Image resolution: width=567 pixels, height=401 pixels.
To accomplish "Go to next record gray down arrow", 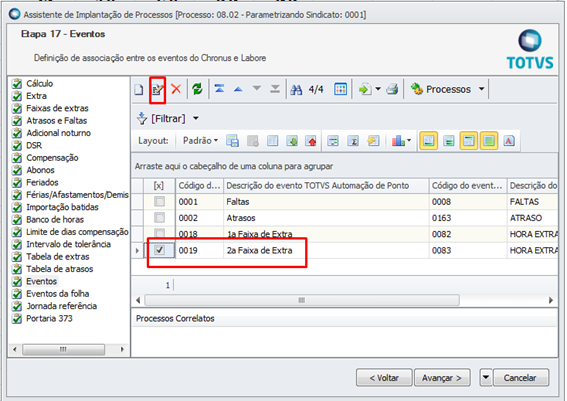I will tap(257, 88).
